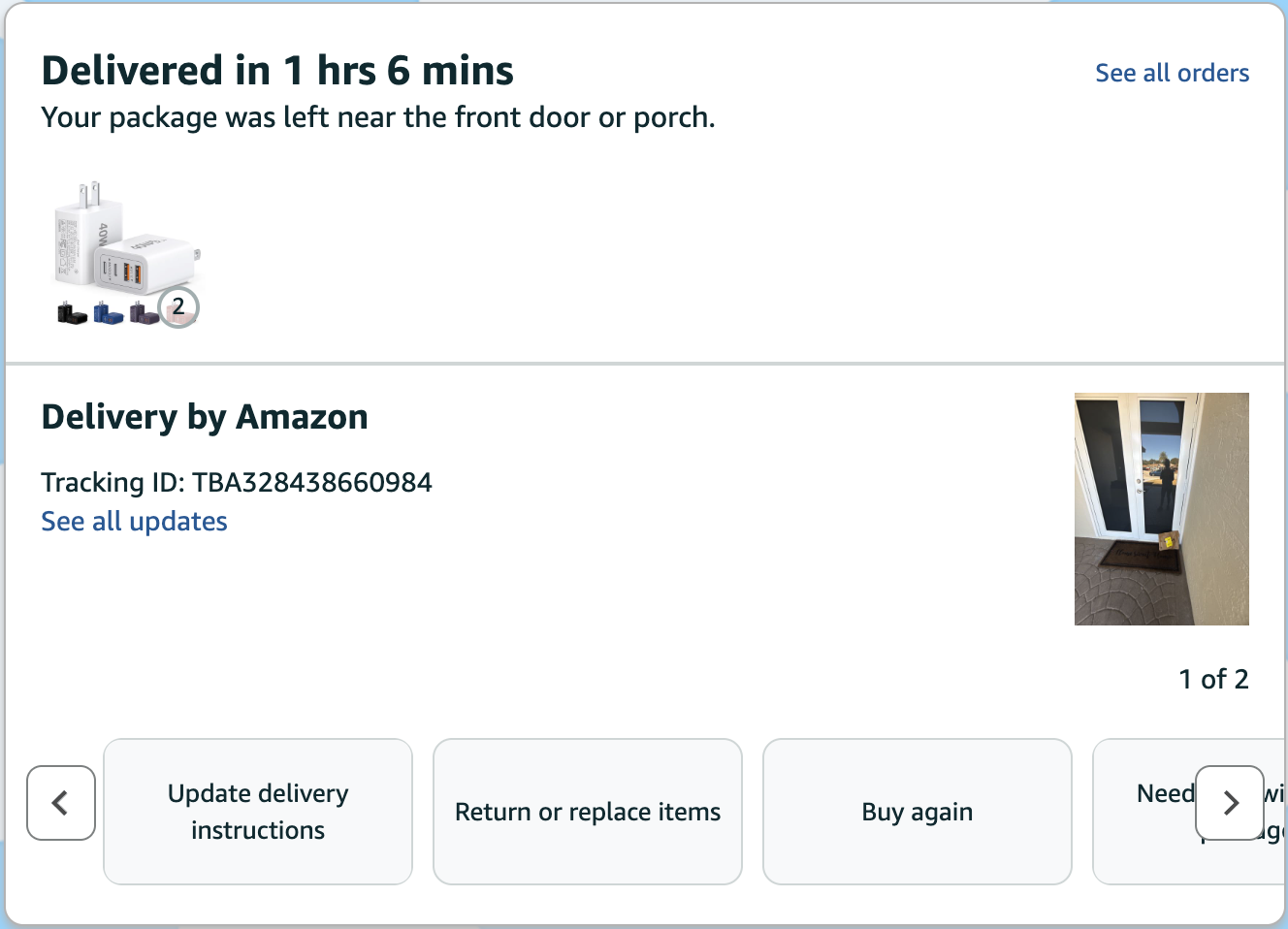Click the See all updates link
Image resolution: width=1288 pixels, height=929 pixels.
tap(134, 522)
